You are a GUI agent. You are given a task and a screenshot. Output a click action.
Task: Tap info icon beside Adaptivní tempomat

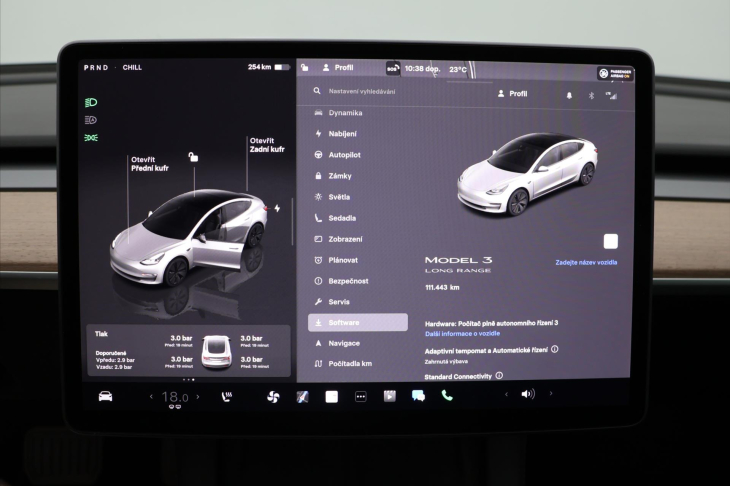pos(554,349)
